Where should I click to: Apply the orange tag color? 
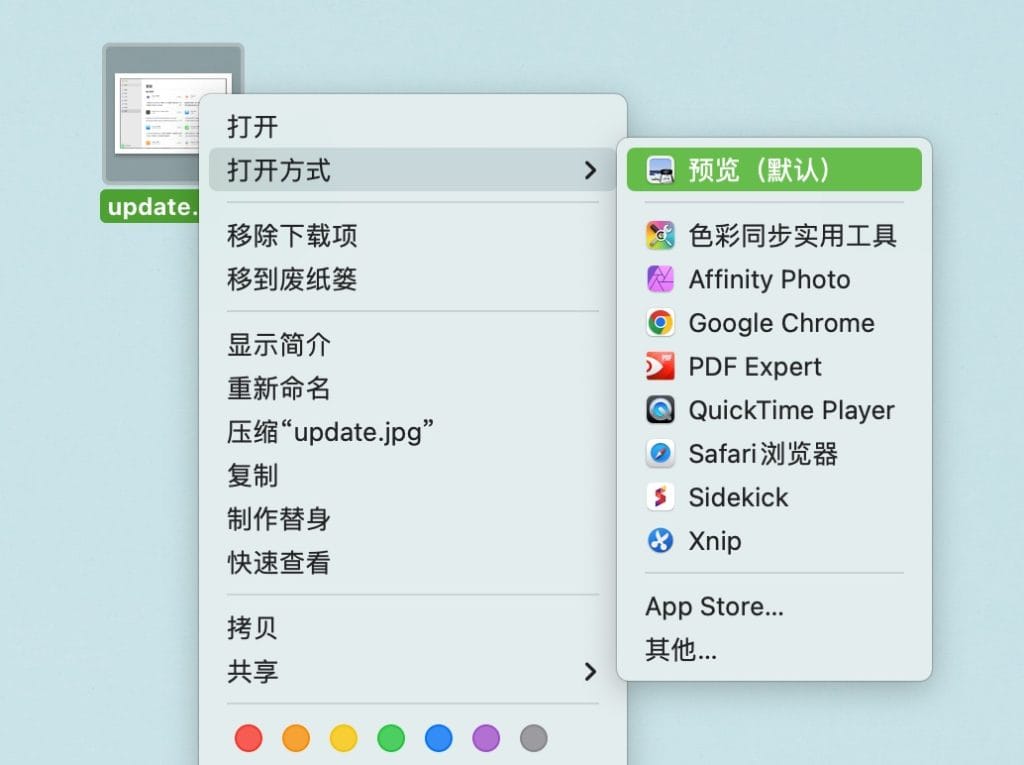pyautogui.click(x=296, y=738)
